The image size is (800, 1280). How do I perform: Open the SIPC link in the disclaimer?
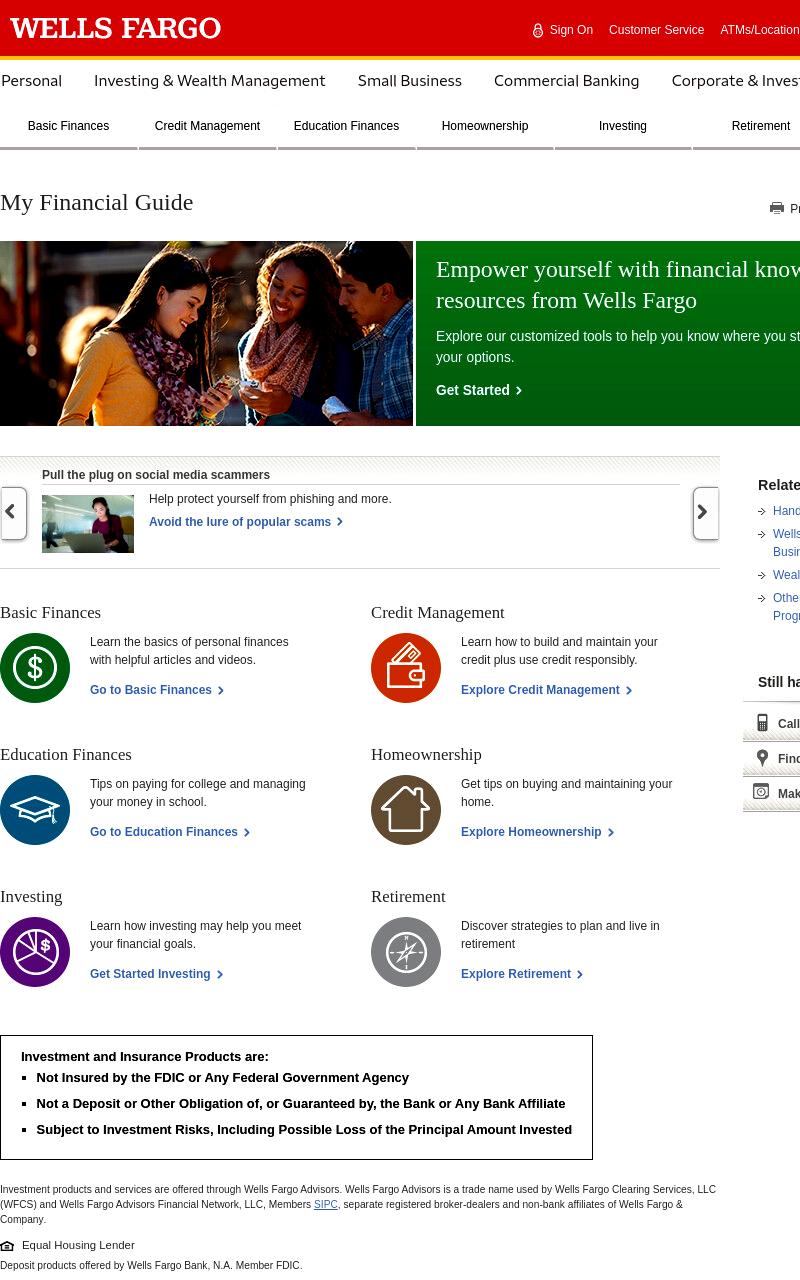point(326,1205)
